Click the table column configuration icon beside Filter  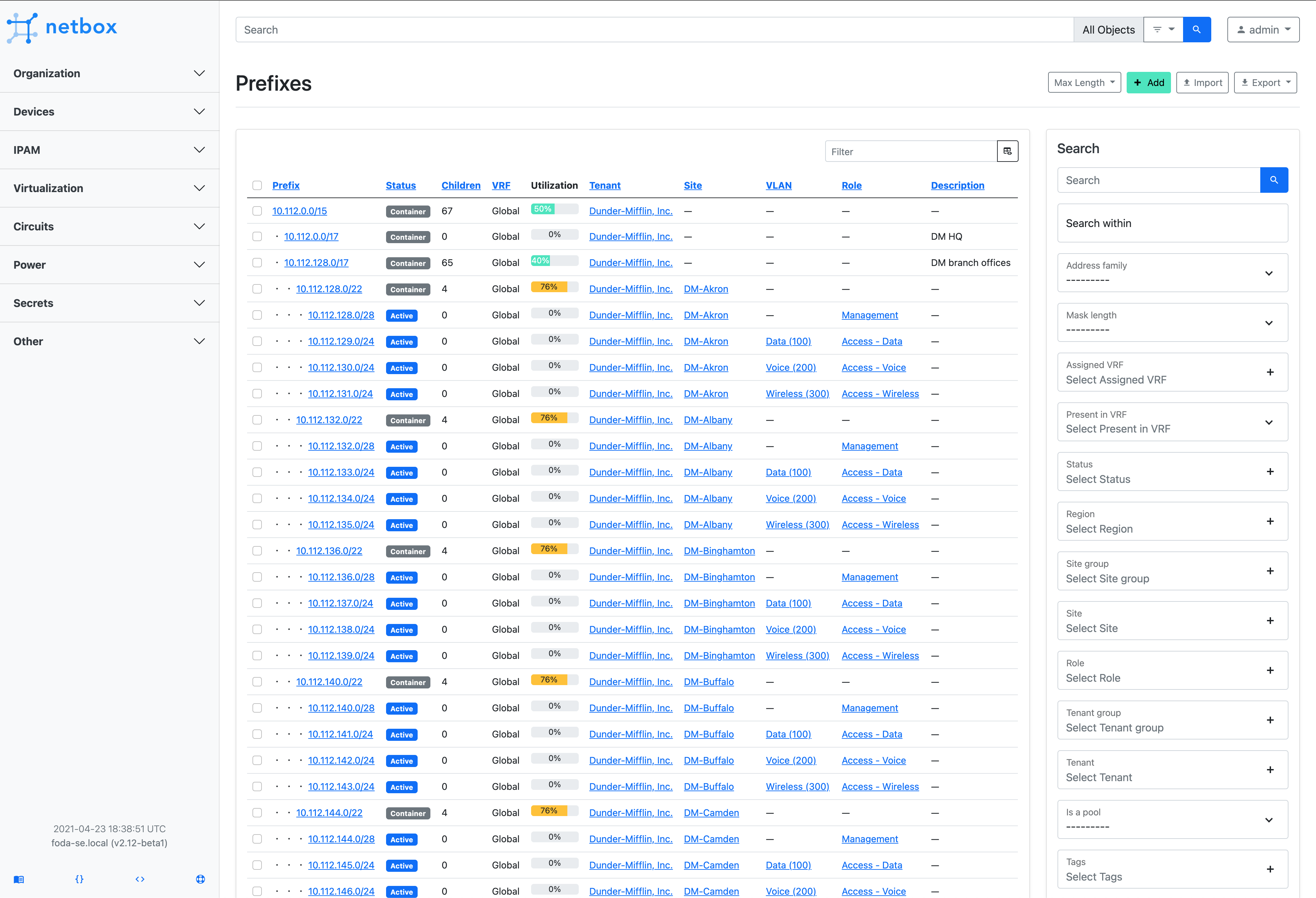click(x=1007, y=151)
